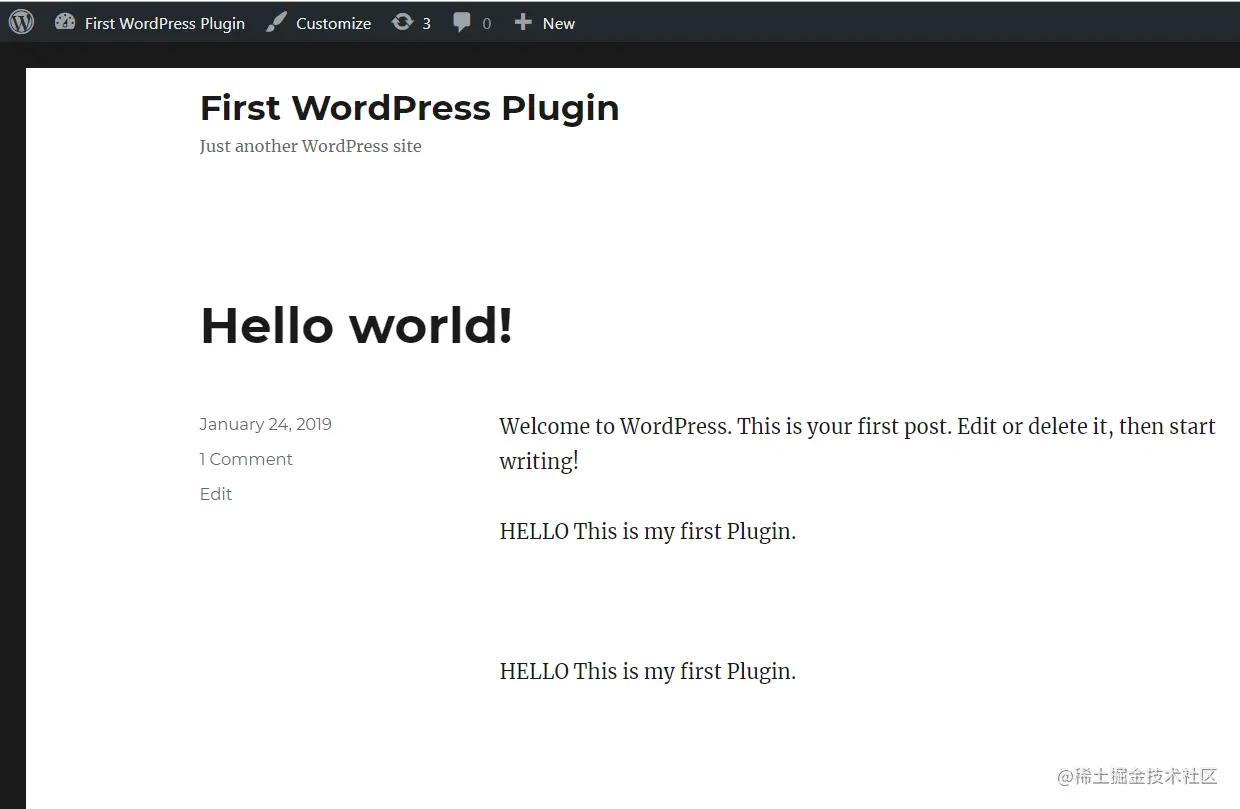Screen dimensions: 1240x809
Task: Open the WordPress logo menu
Action: coord(22,22)
